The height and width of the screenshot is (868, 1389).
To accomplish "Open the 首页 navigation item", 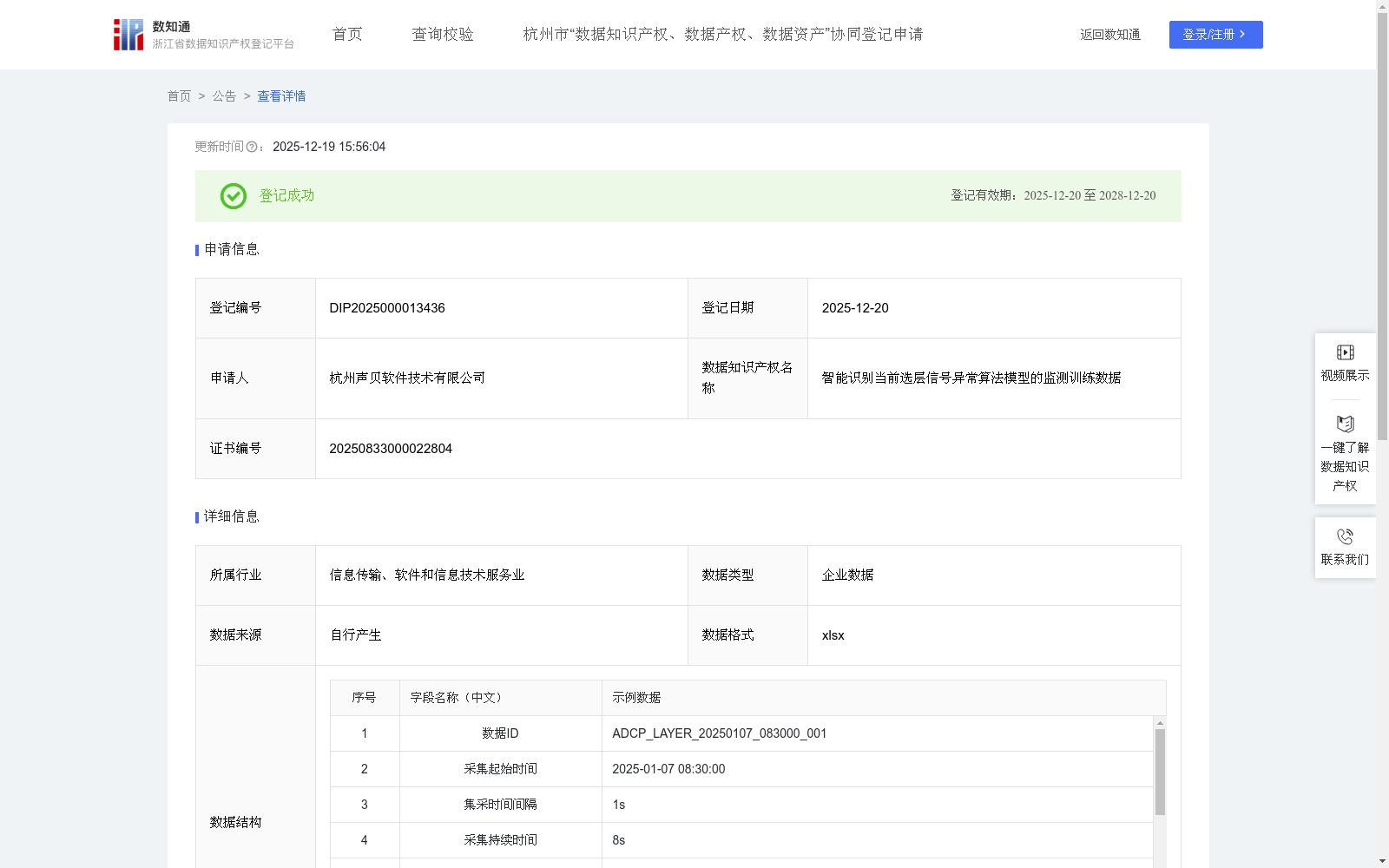I will click(x=347, y=35).
